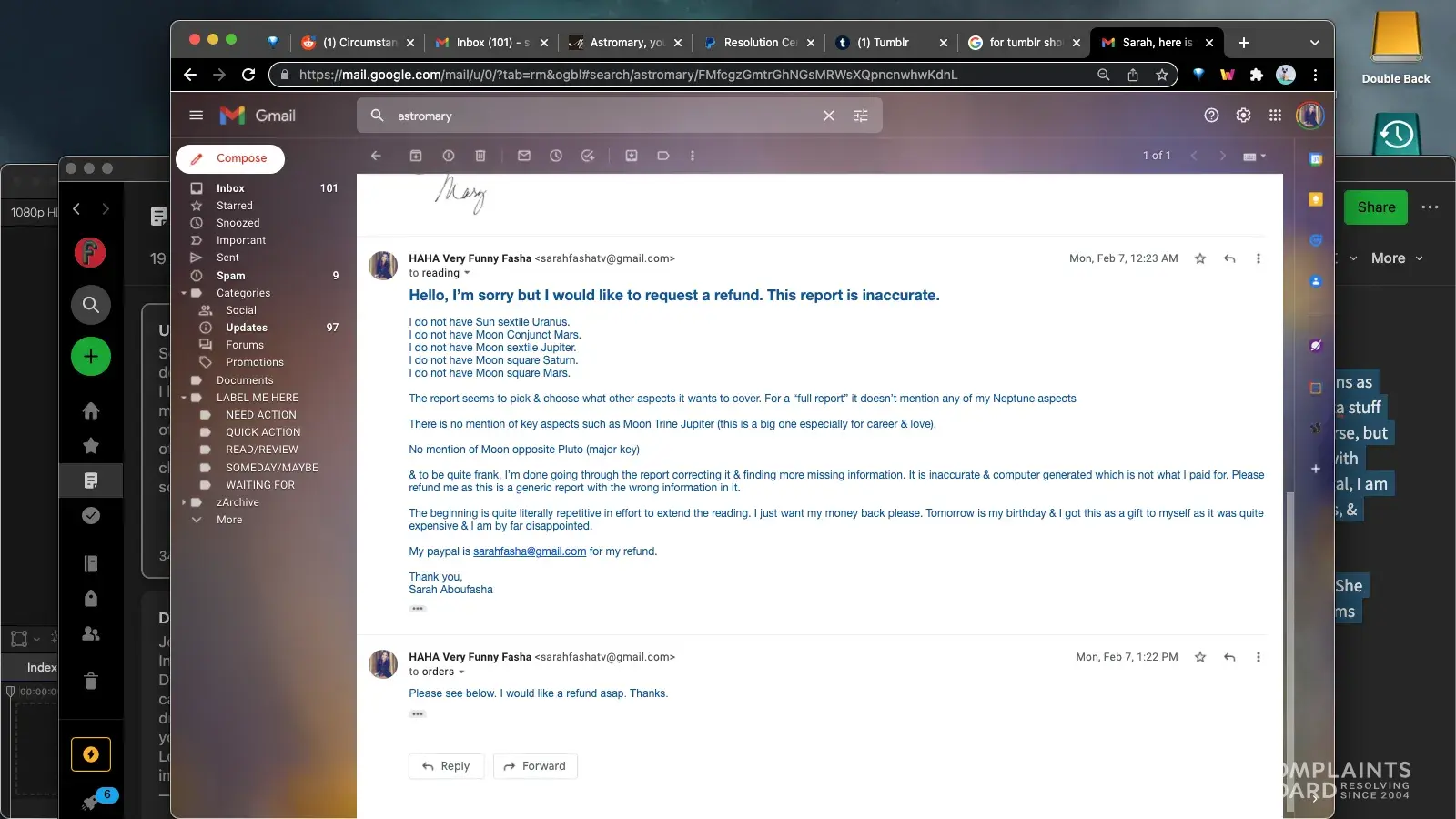The image size is (1456, 819).
Task: Open Gmail settings gear
Action: [x=1243, y=116]
